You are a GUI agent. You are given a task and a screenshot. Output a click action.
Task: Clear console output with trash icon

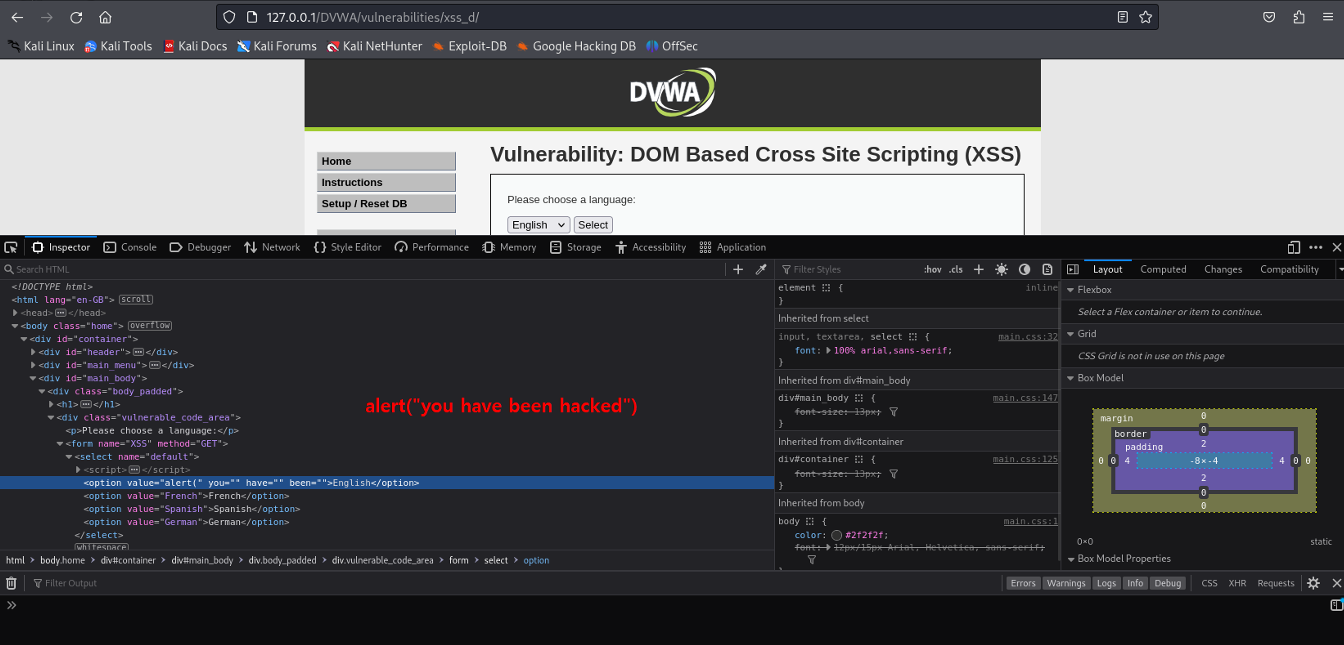[x=12, y=583]
